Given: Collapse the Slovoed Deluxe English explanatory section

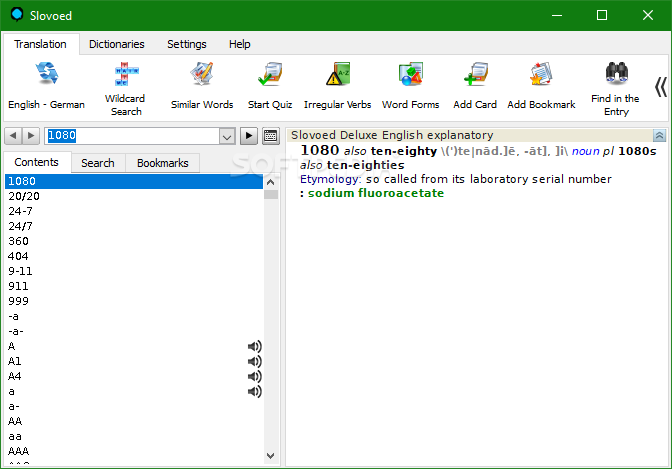Looking at the screenshot, I should [659, 135].
